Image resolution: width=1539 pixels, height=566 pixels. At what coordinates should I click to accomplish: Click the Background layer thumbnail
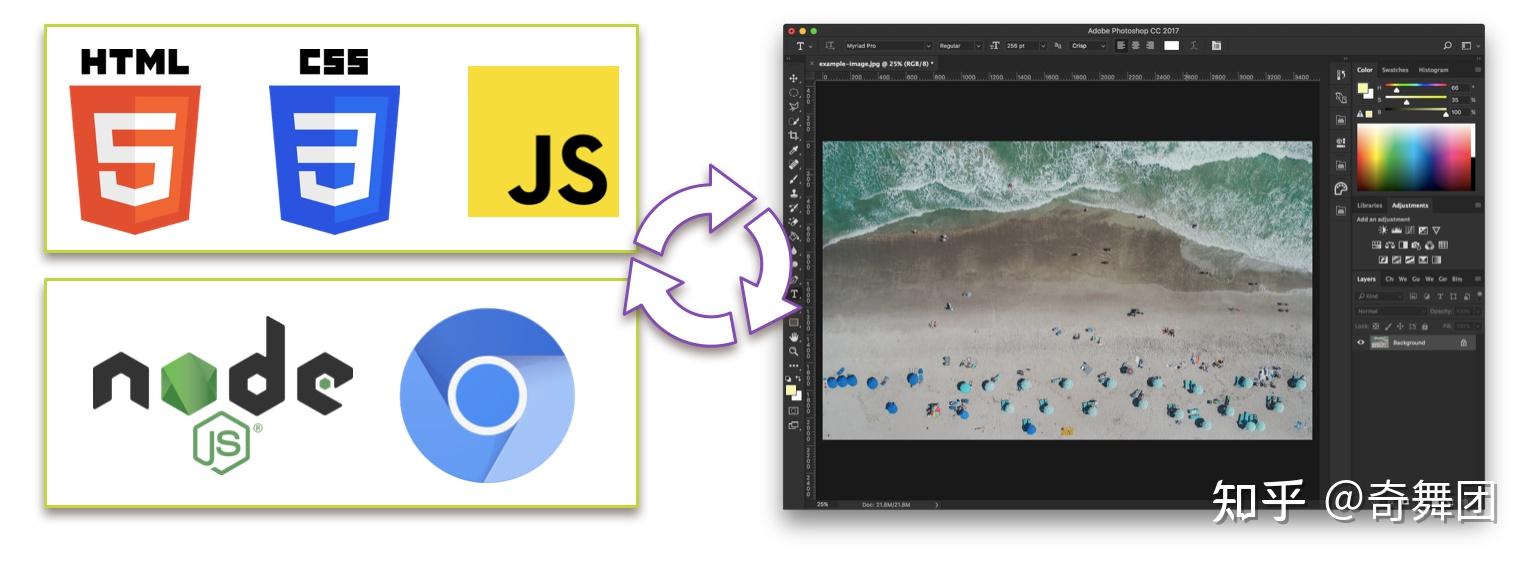tap(1379, 343)
